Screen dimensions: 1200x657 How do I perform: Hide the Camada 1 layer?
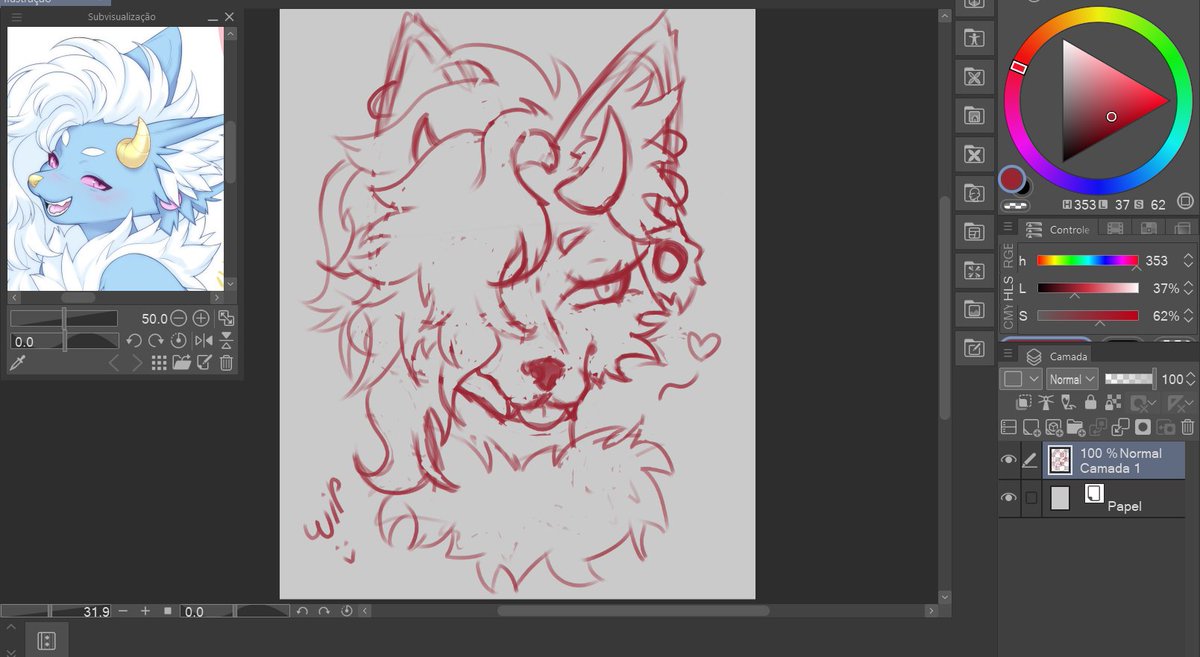click(x=1008, y=460)
